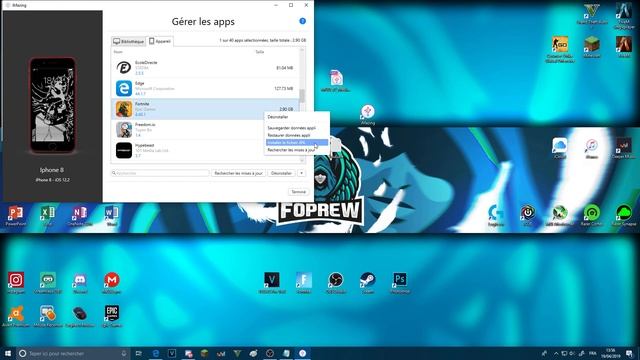Click the app list vertical scrollbar thumb
640x360 pixels.
coord(302,96)
